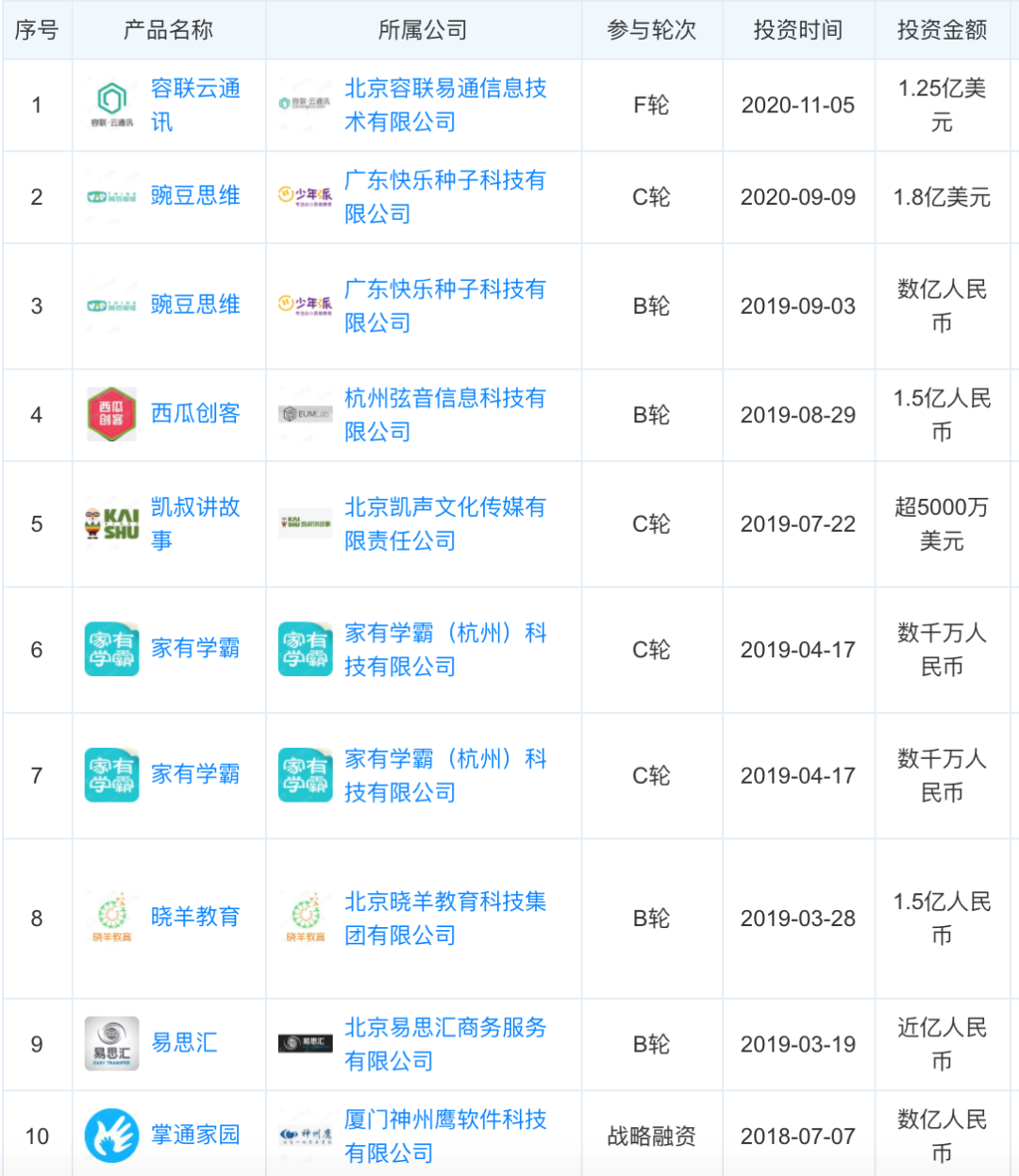Image resolution: width=1019 pixels, height=1176 pixels.
Task: Click the 易思汇 product logo in row 9
Action: coord(112,1043)
